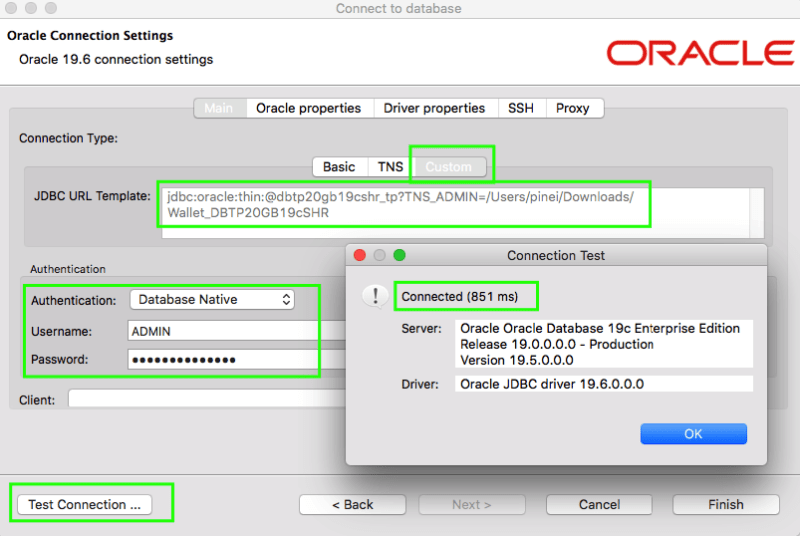Select the TNS connection type
800x536 pixels.
click(390, 167)
